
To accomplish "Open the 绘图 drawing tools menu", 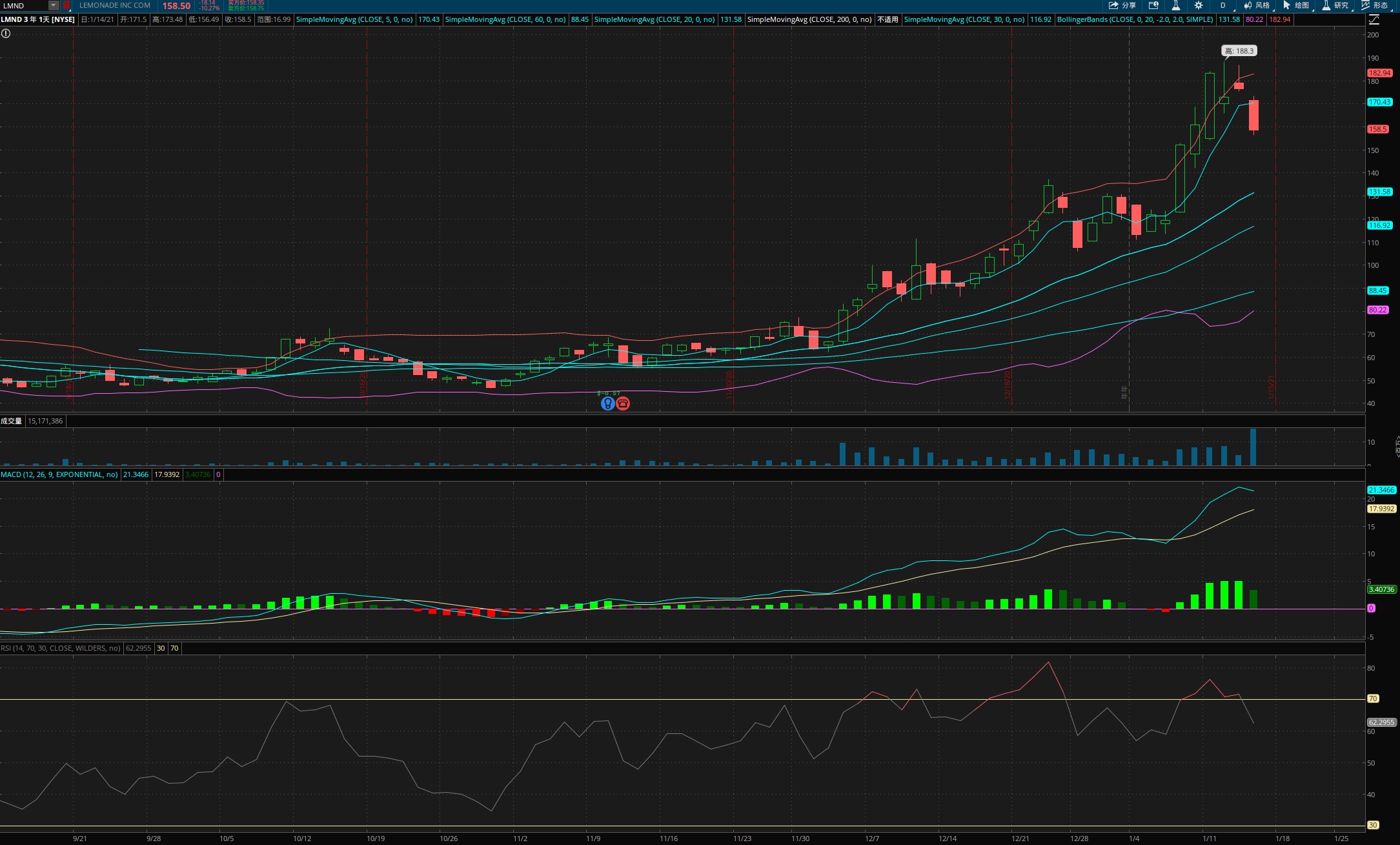I will pyautogui.click(x=1296, y=5).
